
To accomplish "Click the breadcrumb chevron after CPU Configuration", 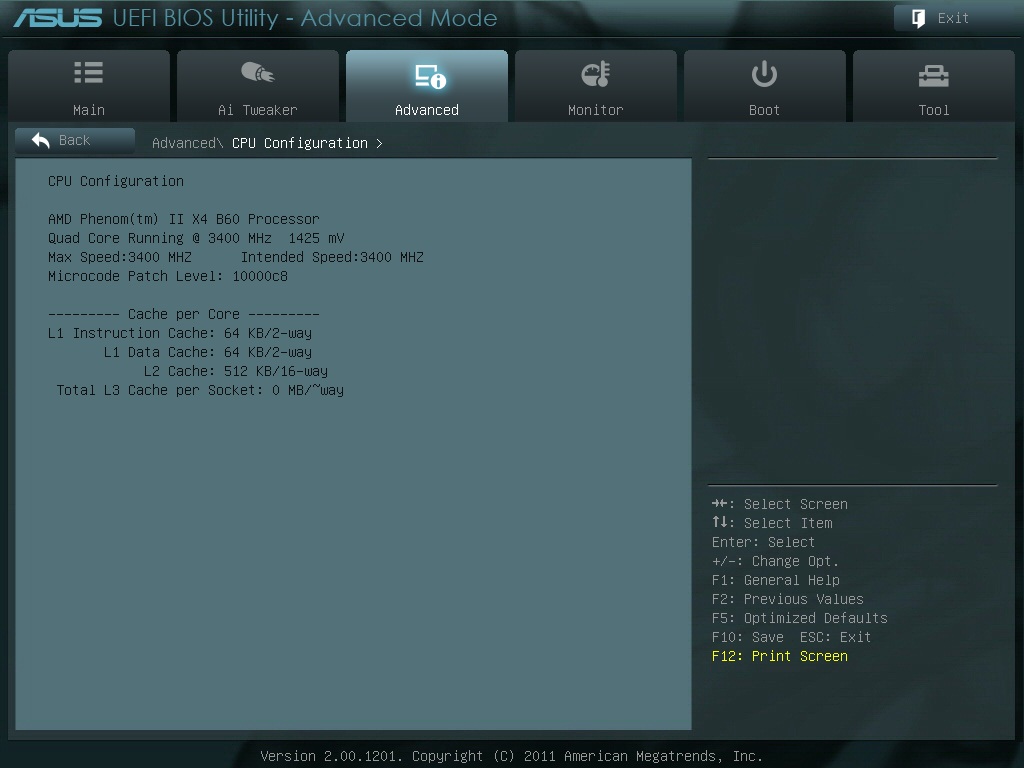I will click(379, 143).
